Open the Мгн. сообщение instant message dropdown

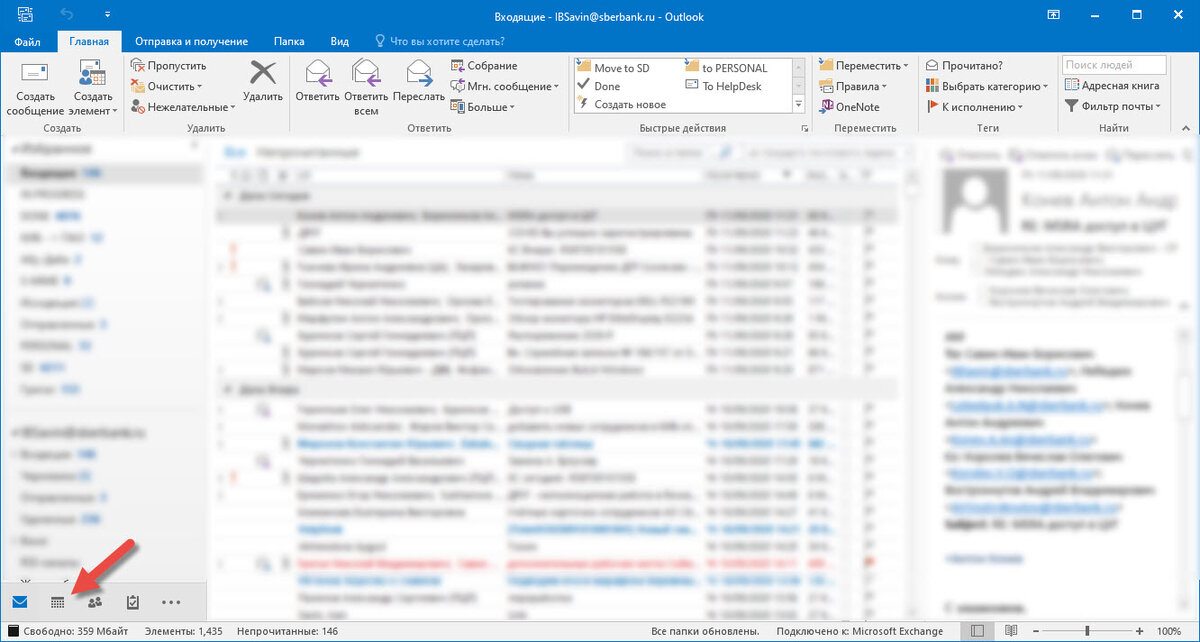pyautogui.click(x=505, y=86)
